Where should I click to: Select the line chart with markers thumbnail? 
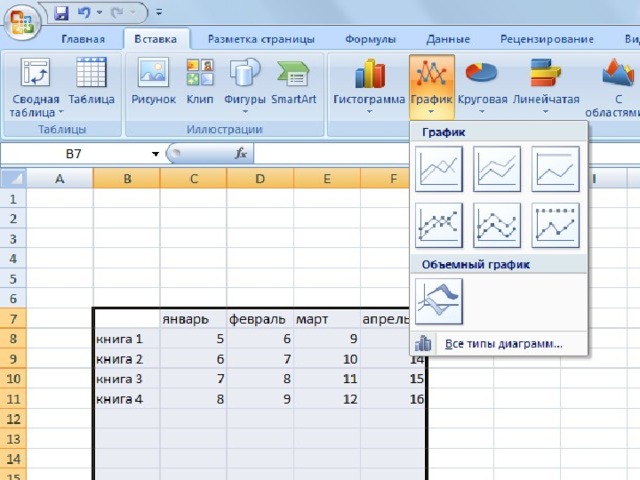point(438,226)
